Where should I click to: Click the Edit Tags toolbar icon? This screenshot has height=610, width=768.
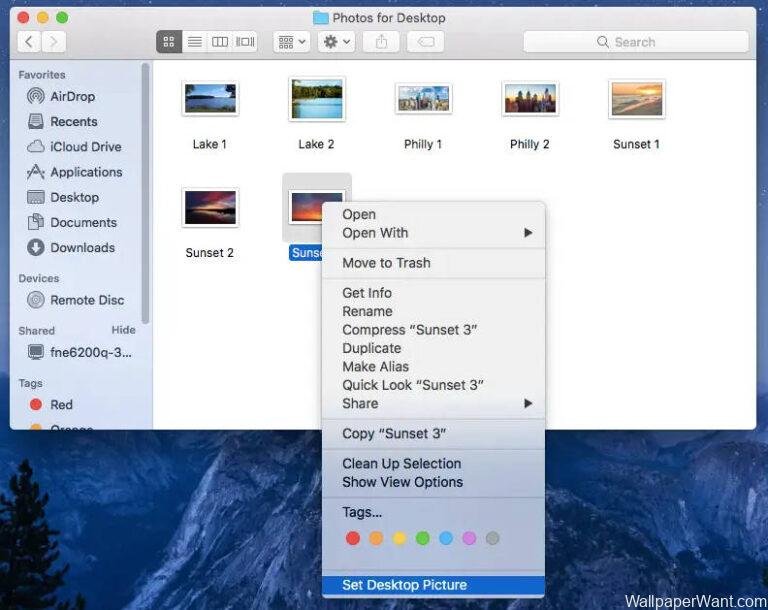pyautogui.click(x=425, y=42)
